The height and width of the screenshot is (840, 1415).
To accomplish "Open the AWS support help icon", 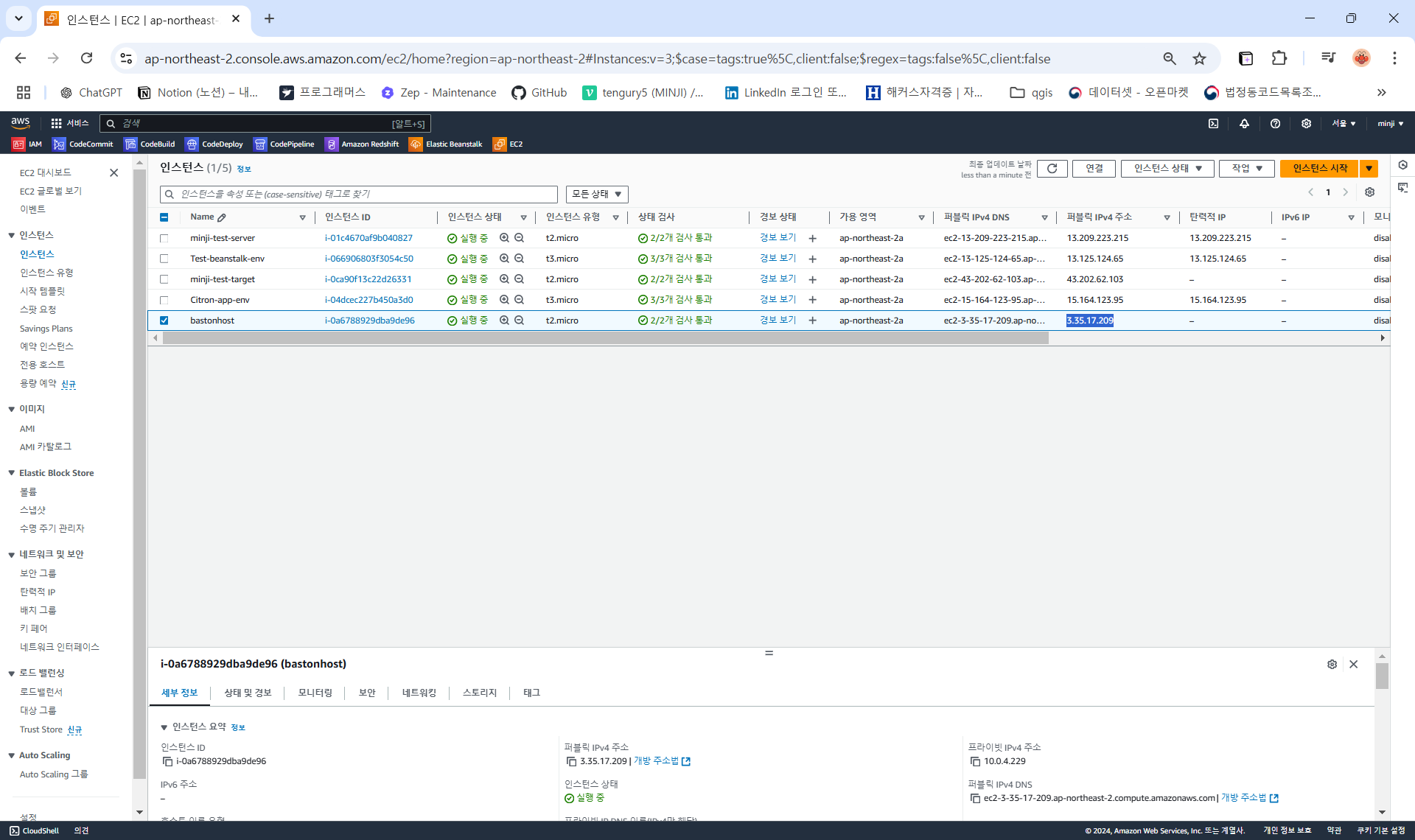I will pos(1275,124).
